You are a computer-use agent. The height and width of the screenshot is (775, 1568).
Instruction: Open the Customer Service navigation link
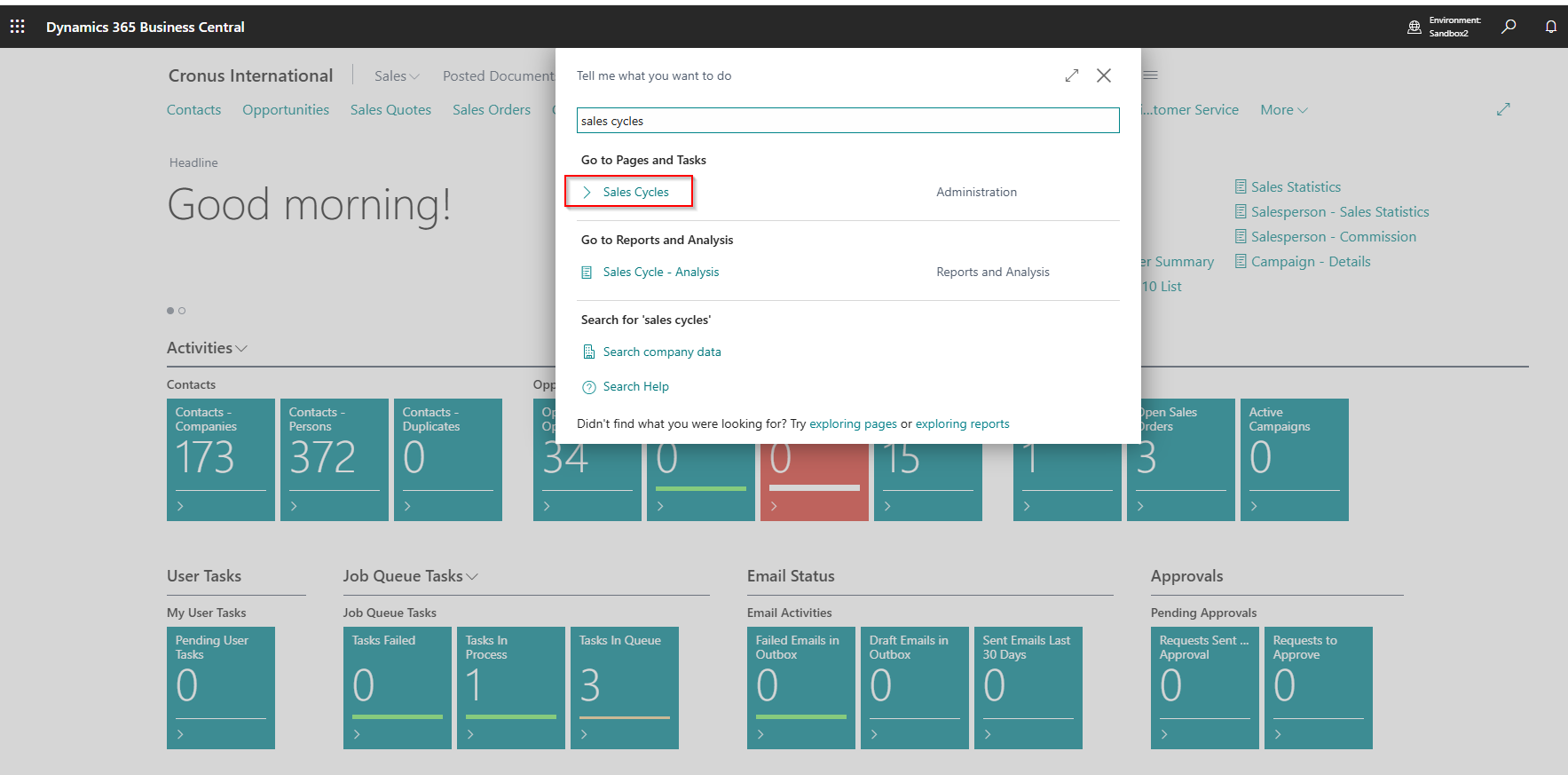point(1190,110)
